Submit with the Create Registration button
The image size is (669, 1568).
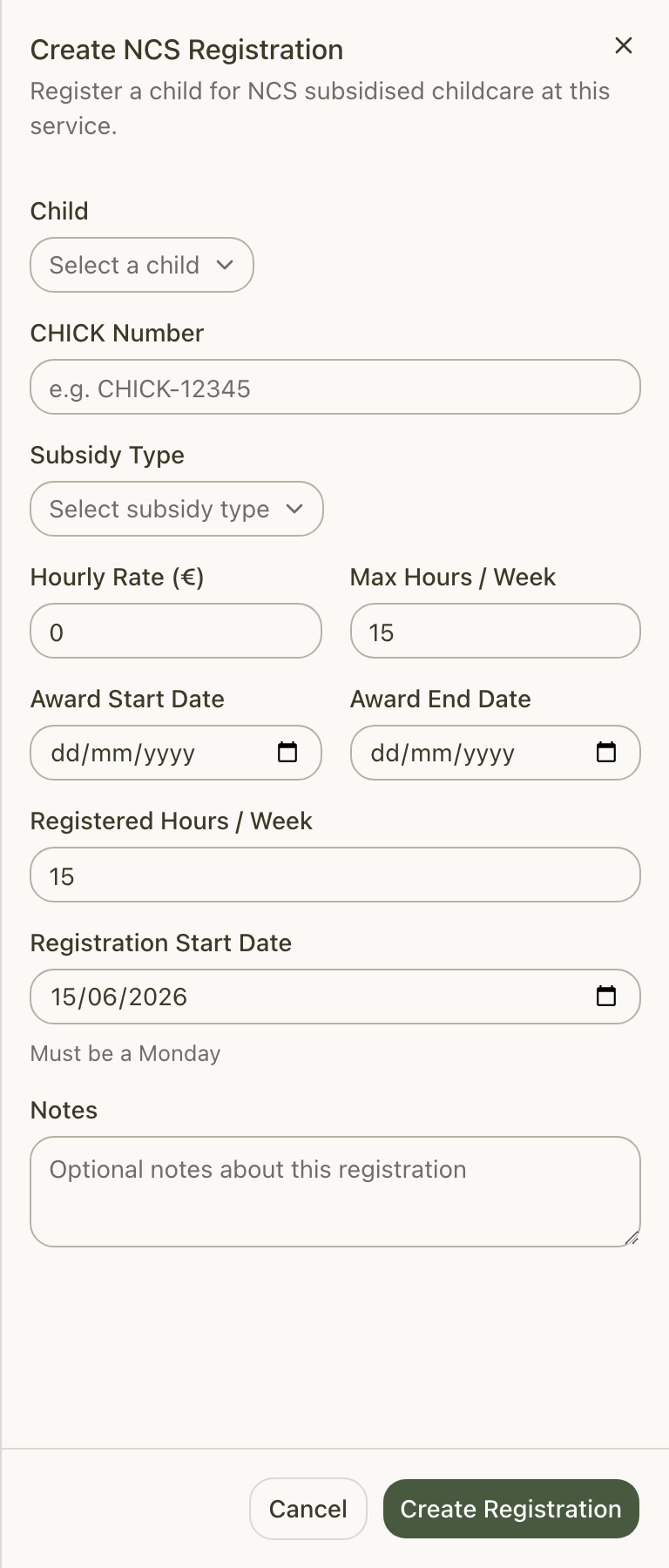point(511,1509)
